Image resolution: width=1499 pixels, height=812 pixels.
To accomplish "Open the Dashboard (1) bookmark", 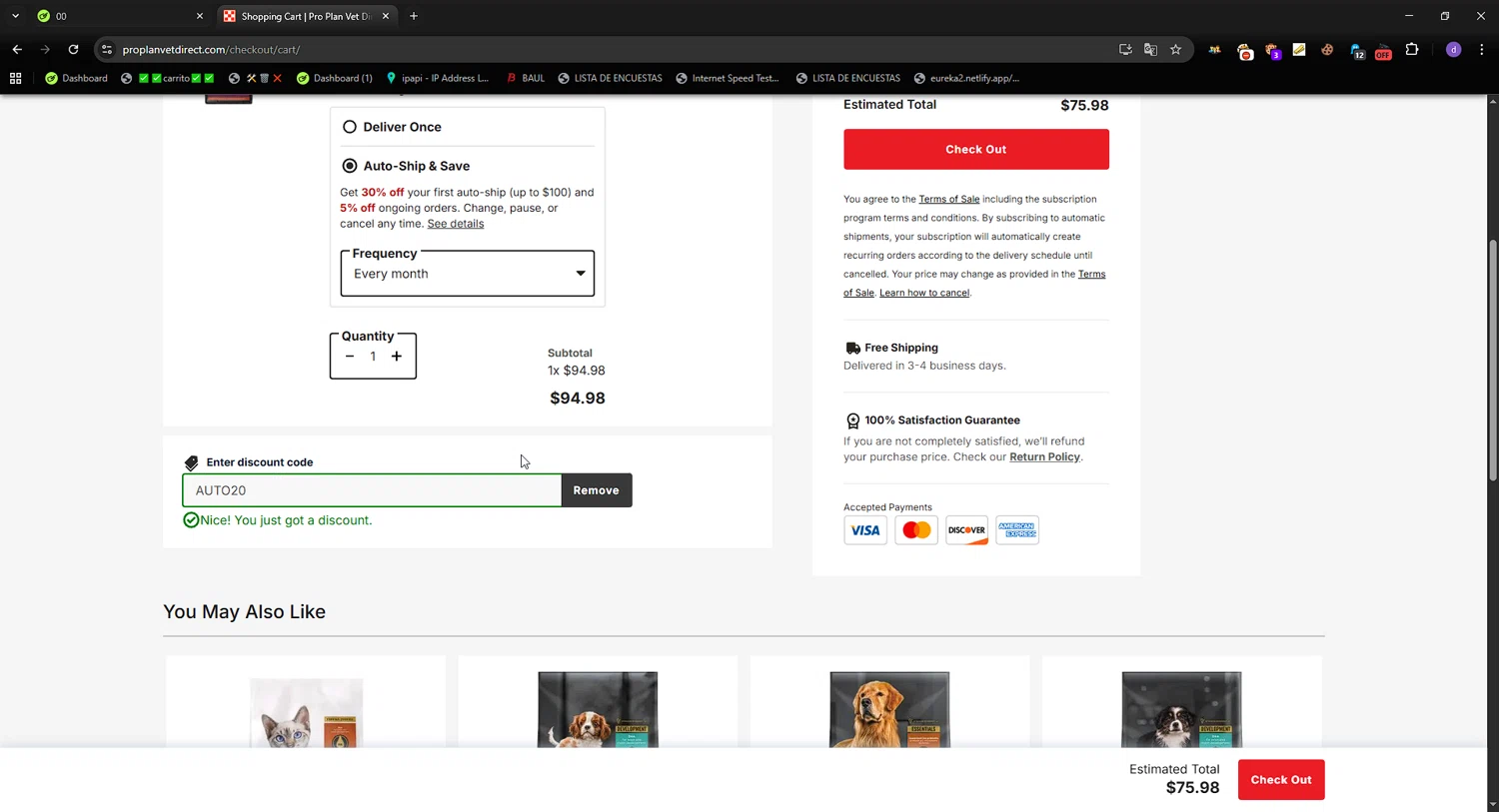I will pyautogui.click(x=335, y=78).
